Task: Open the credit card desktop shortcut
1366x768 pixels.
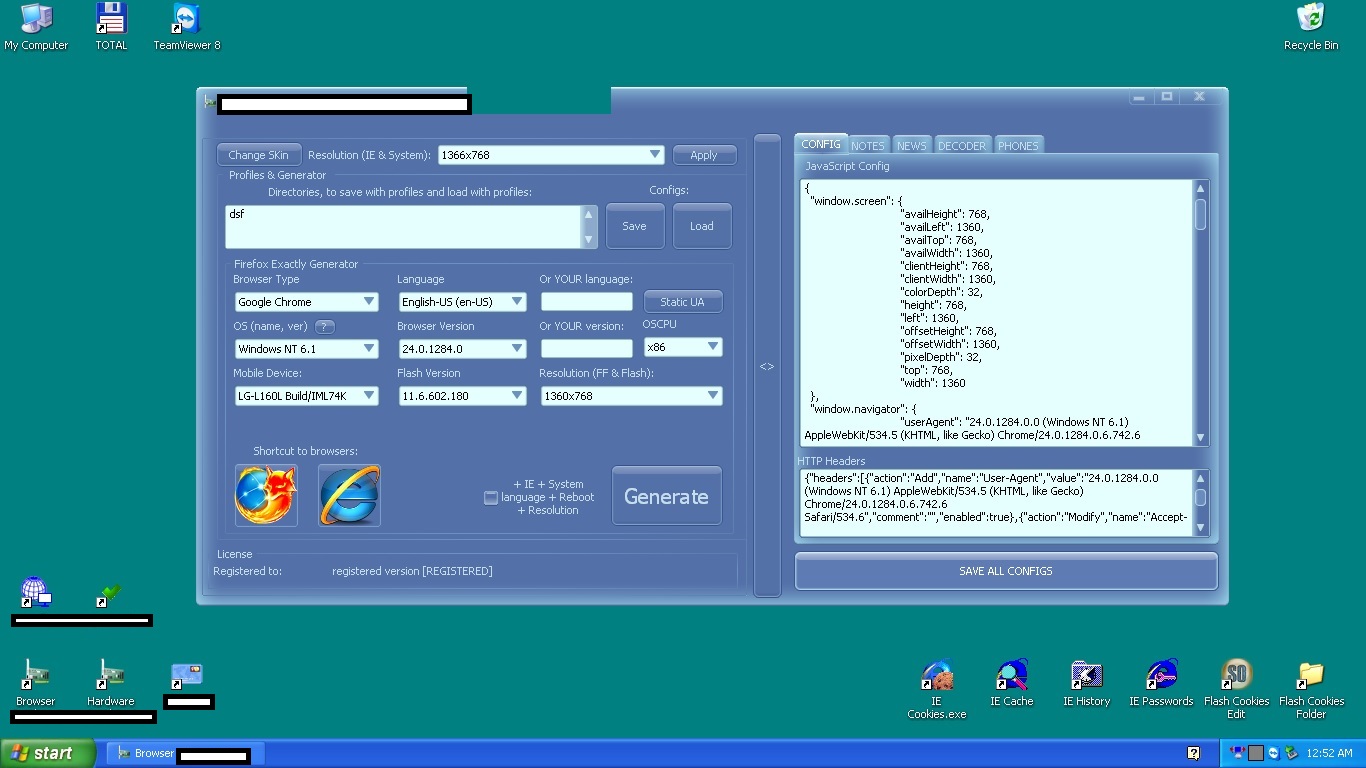Action: pos(186,675)
